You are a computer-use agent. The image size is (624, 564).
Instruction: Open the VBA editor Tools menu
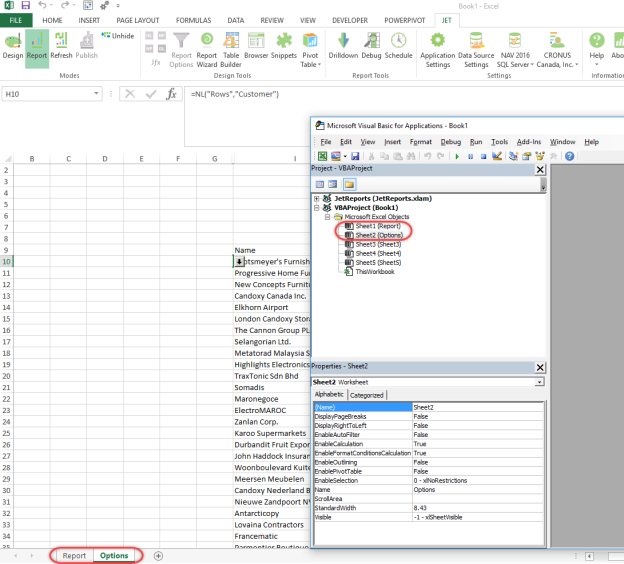tap(499, 142)
